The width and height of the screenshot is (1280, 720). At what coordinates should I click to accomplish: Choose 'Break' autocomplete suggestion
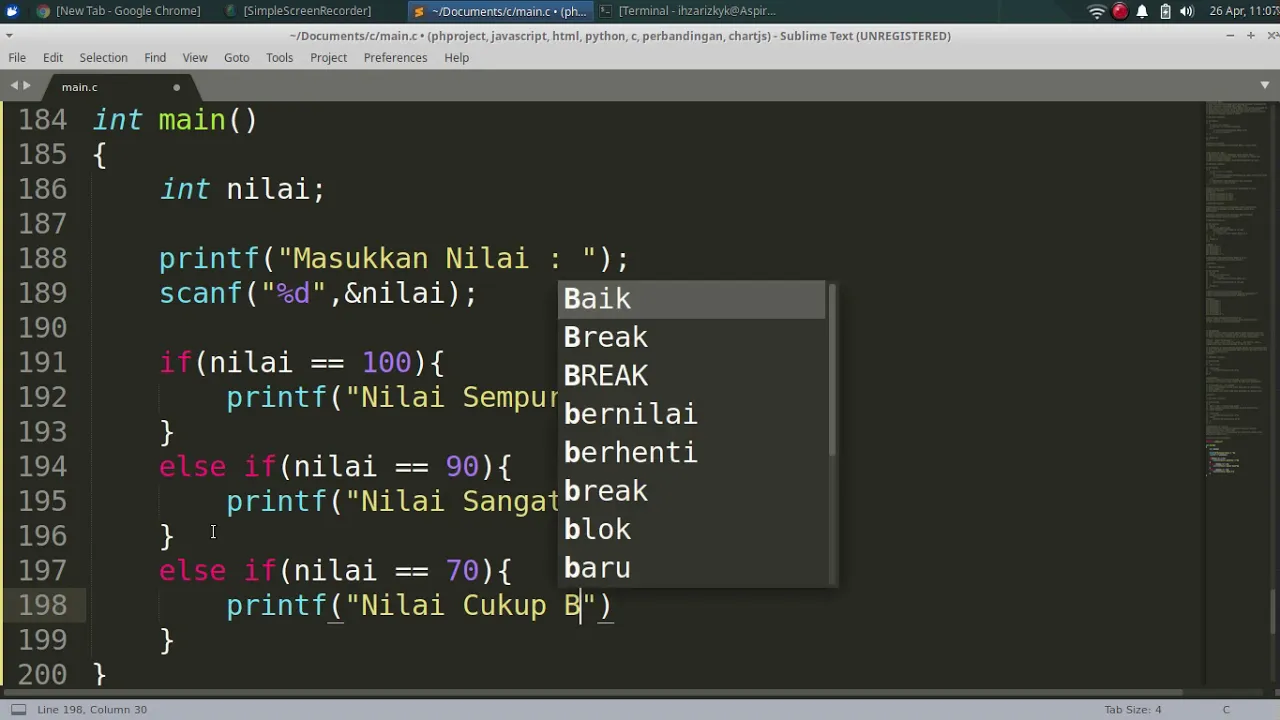[x=692, y=337]
